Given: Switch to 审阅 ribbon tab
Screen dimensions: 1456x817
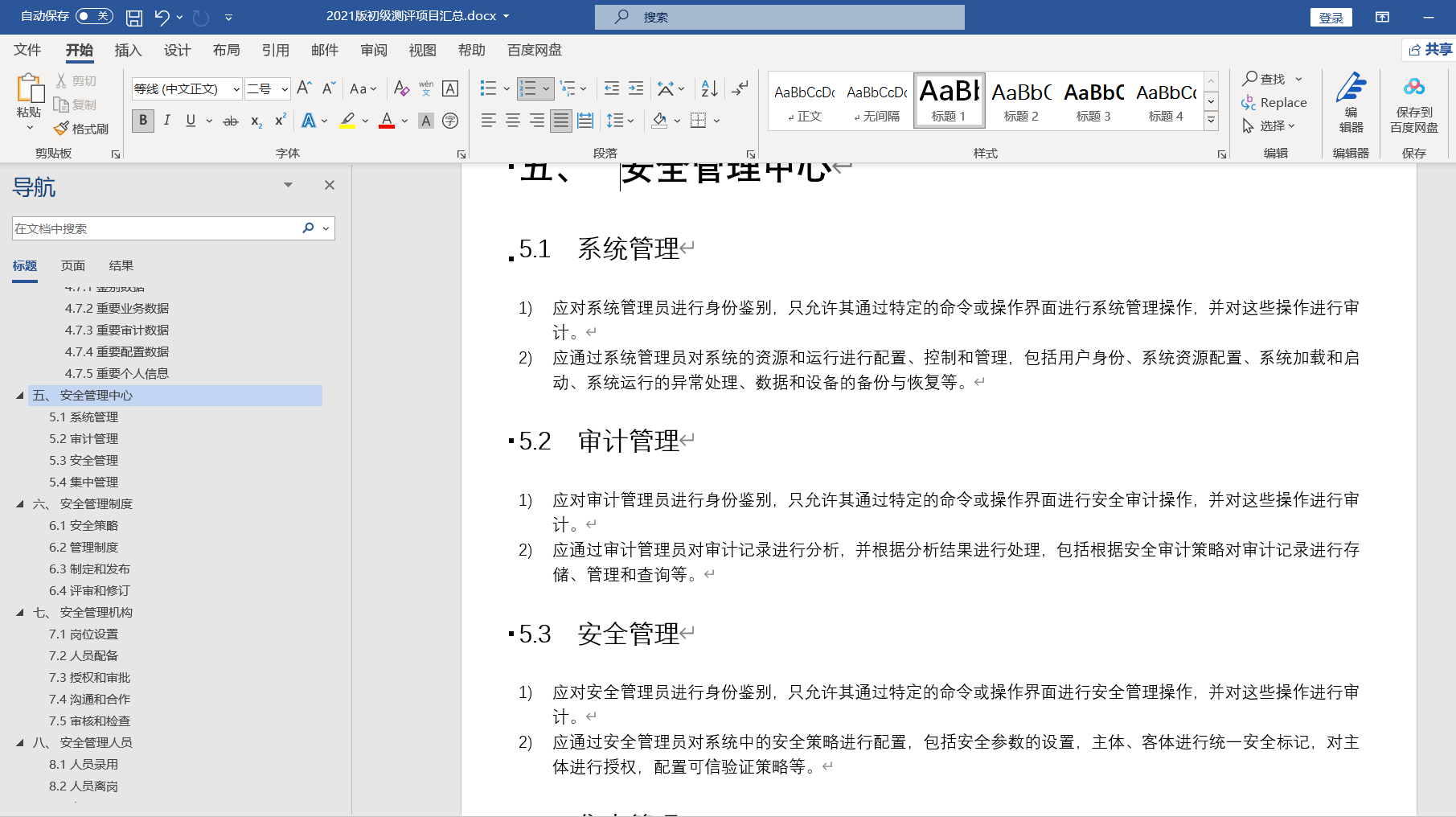Looking at the screenshot, I should 374,50.
